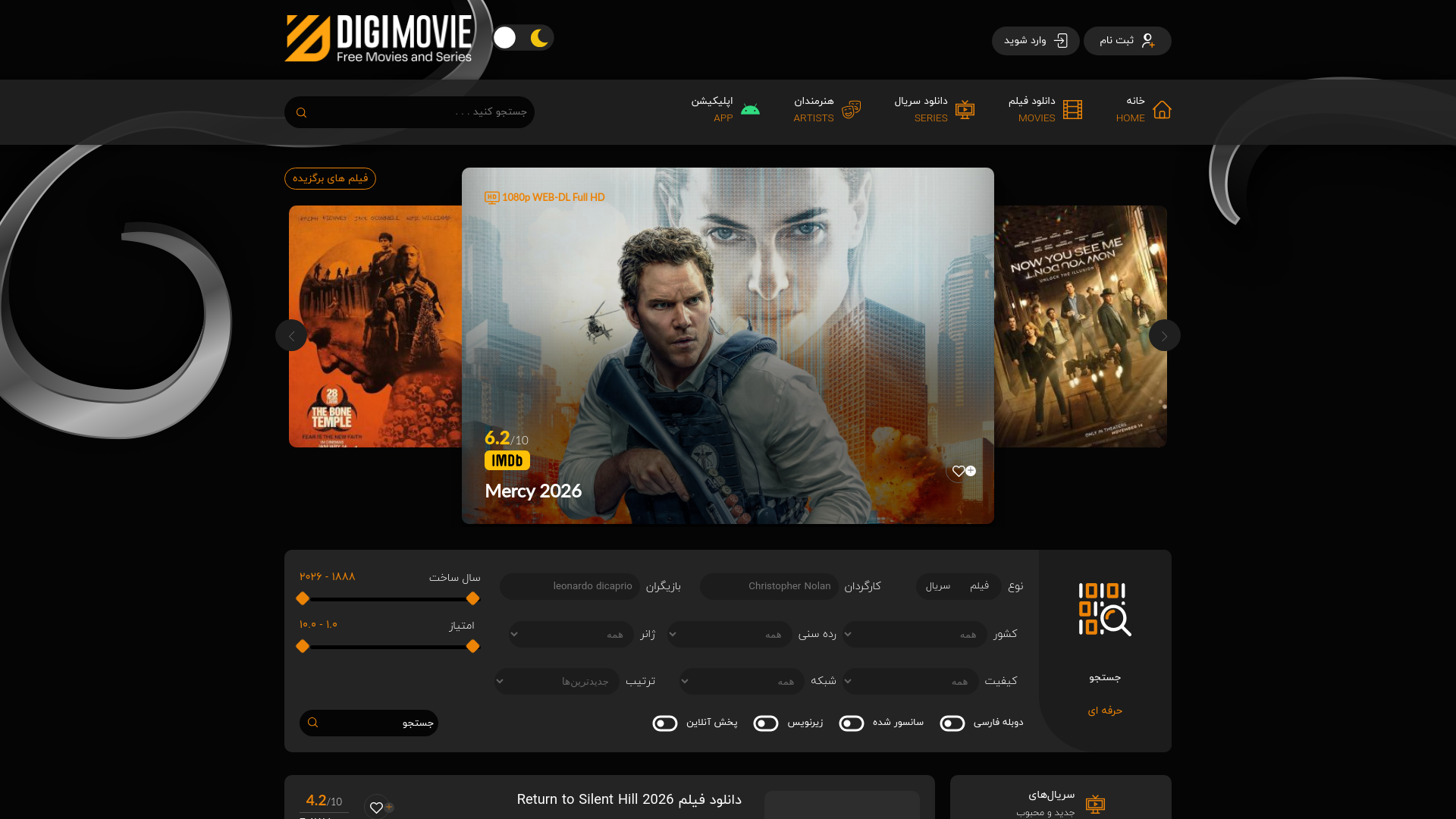Expand the country (کشور) dropdown
Viewport: 1456px width, 819px height.
(915, 635)
